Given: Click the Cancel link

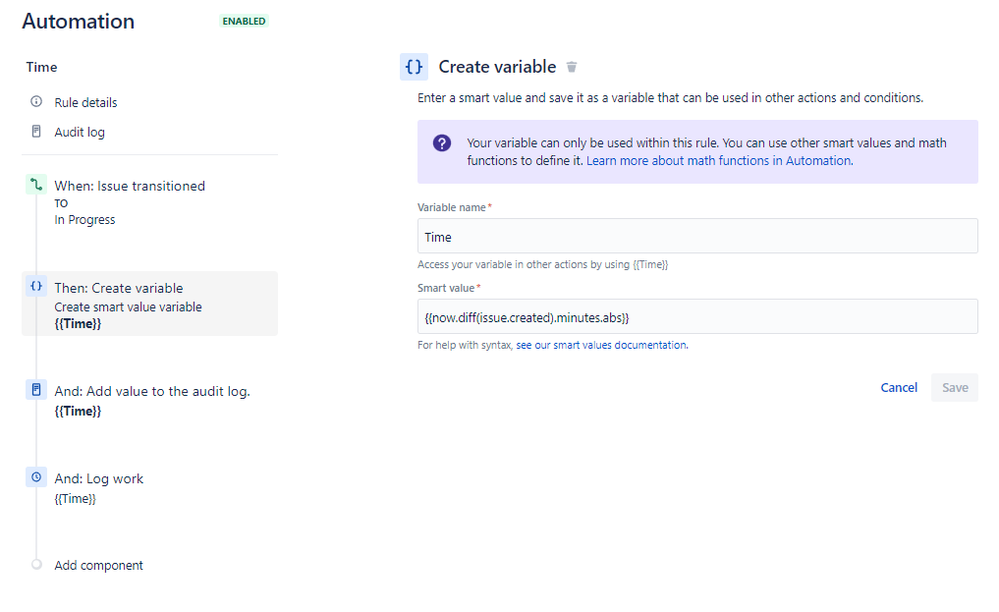Looking at the screenshot, I should pos(898,387).
